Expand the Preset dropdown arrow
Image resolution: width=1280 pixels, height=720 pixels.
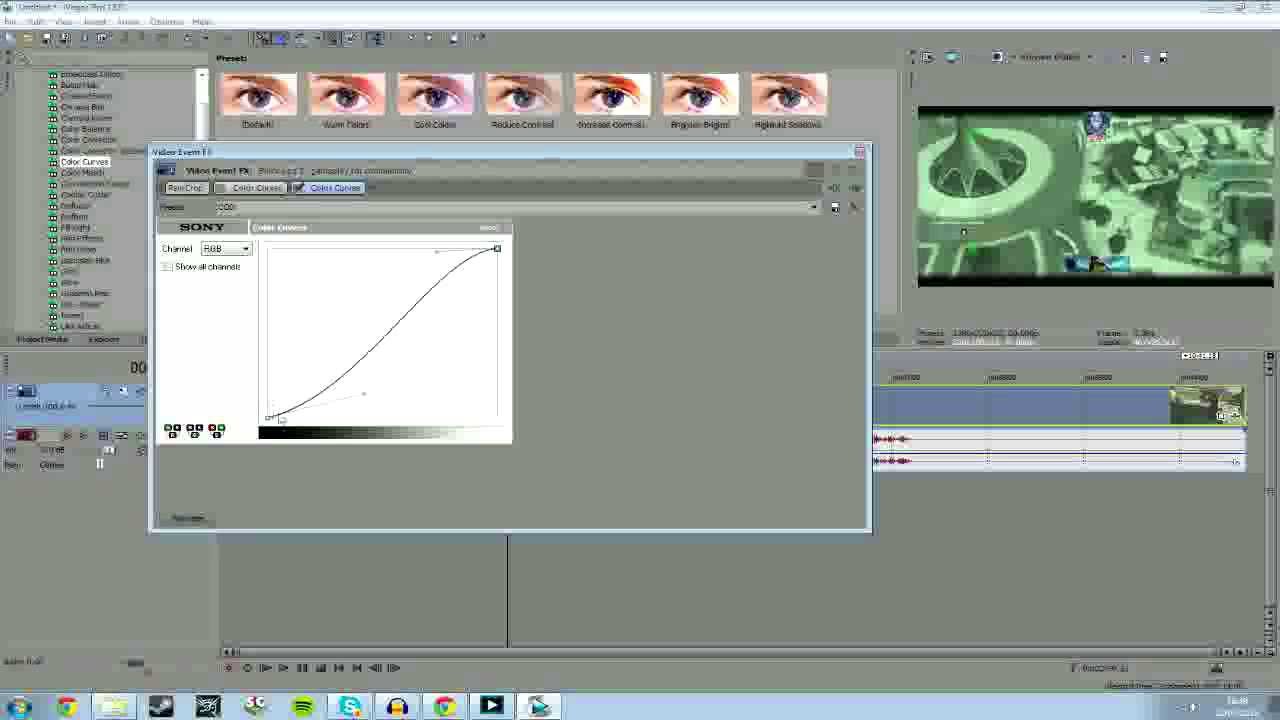coord(814,207)
